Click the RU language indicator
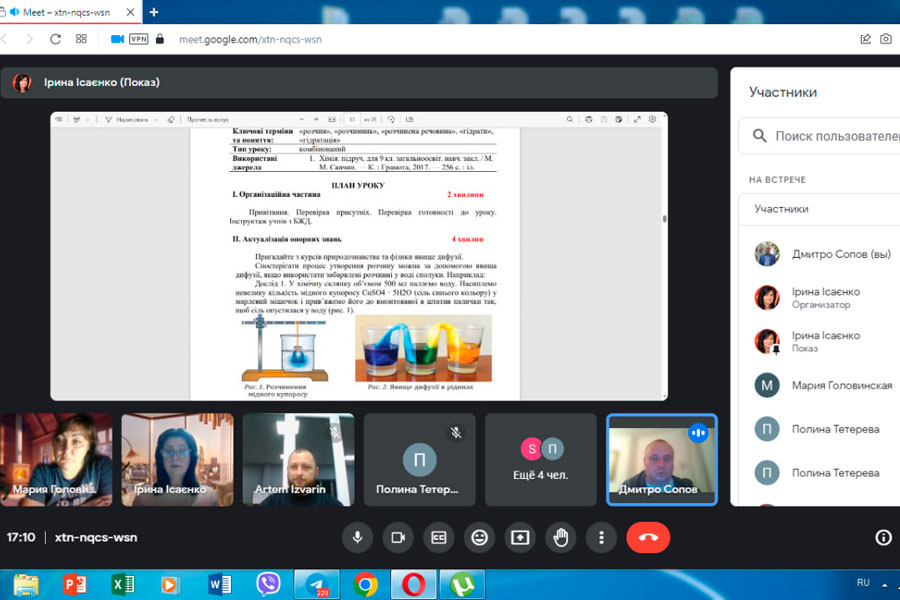 pos(863,583)
